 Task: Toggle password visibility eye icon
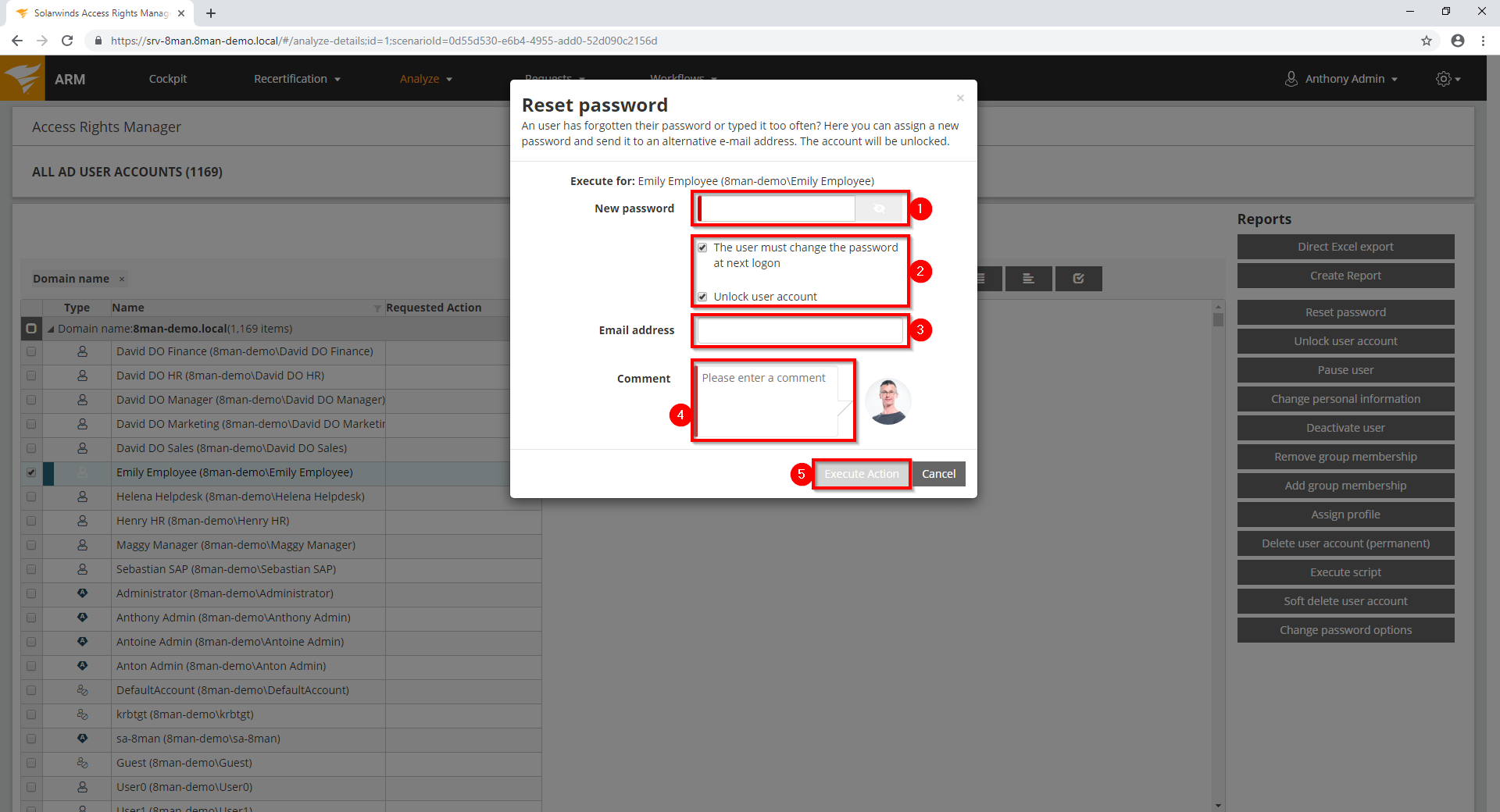[879, 208]
